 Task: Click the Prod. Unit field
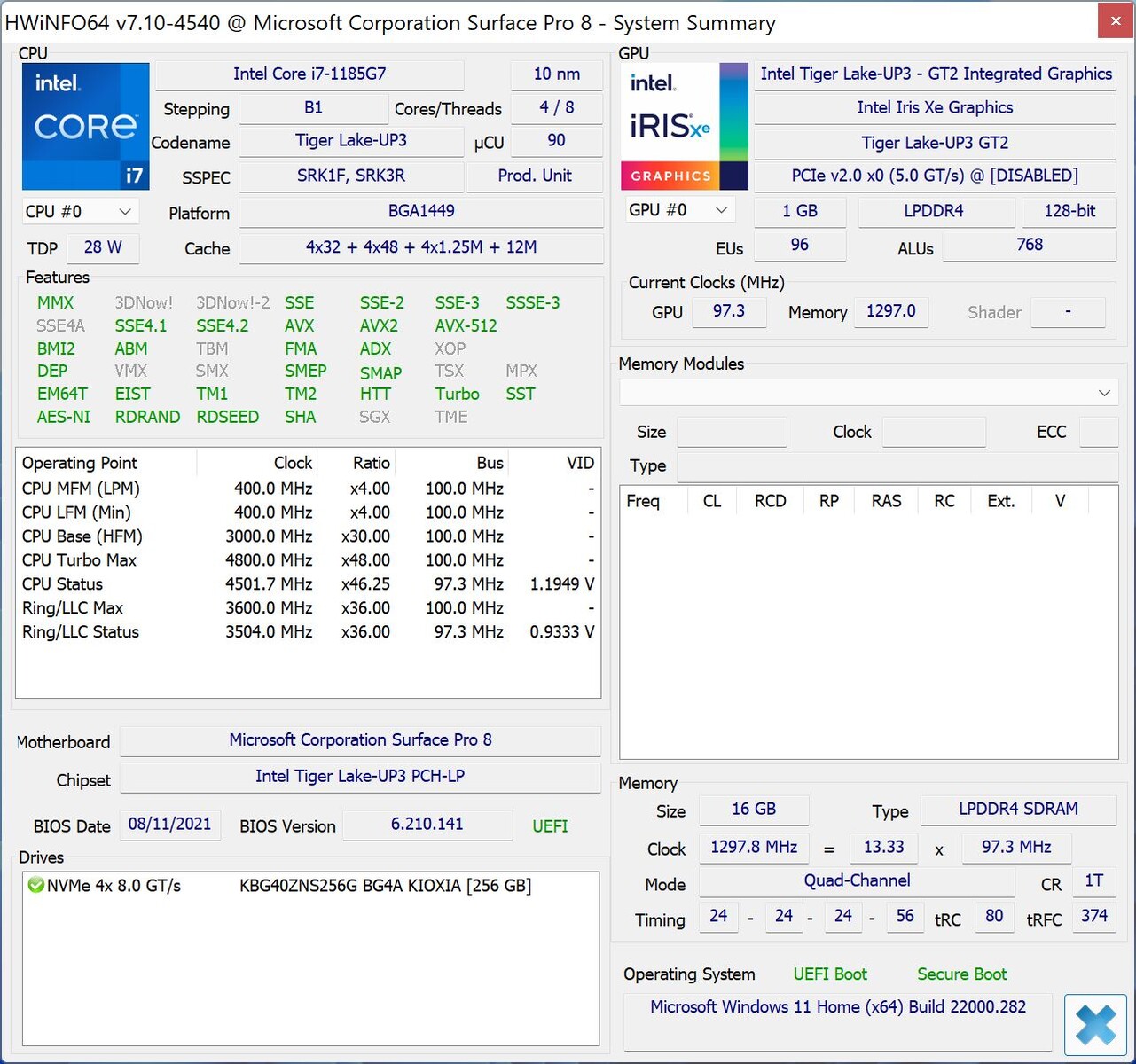(535, 176)
